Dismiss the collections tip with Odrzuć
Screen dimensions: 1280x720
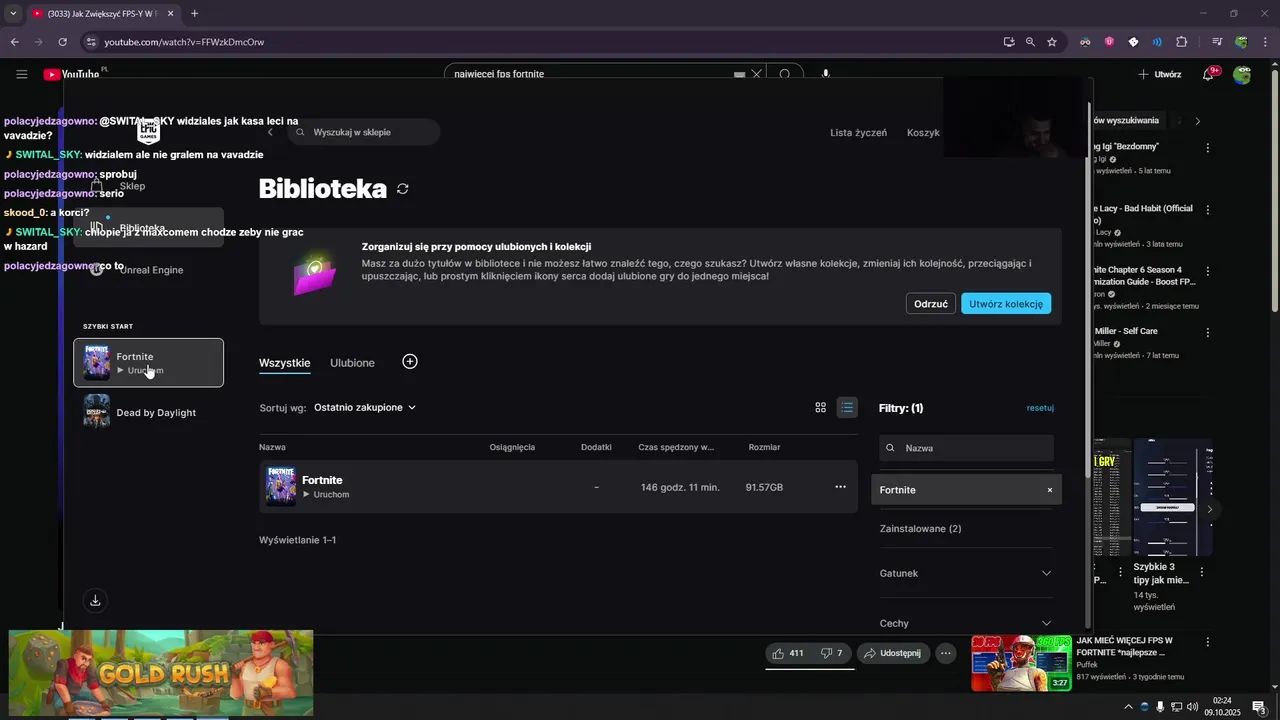tap(930, 304)
